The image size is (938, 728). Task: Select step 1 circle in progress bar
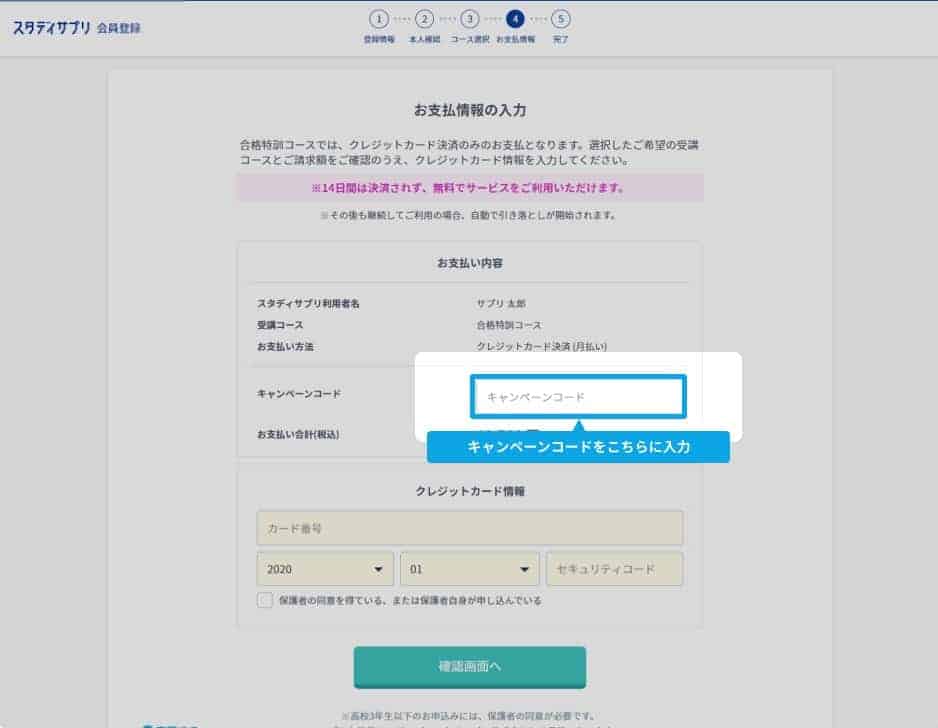click(378, 19)
